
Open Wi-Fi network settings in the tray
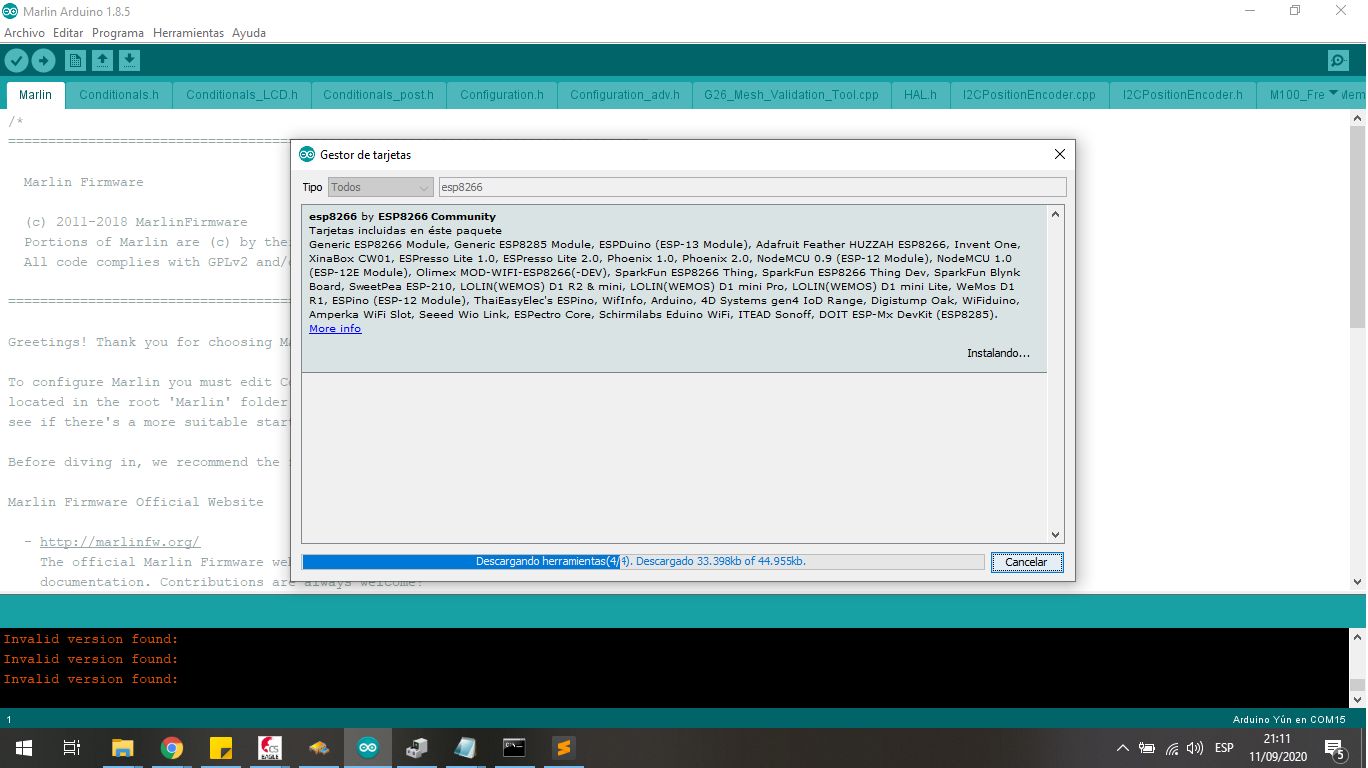(1172, 748)
